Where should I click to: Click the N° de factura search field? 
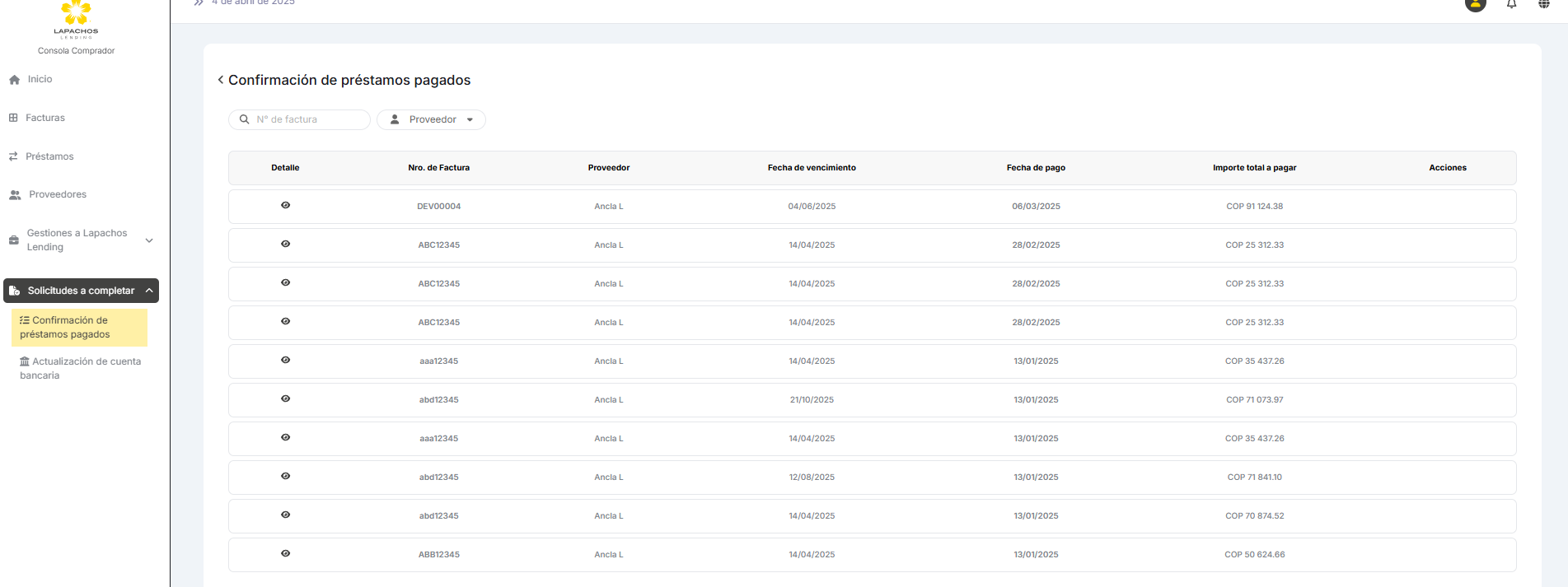tap(307, 119)
